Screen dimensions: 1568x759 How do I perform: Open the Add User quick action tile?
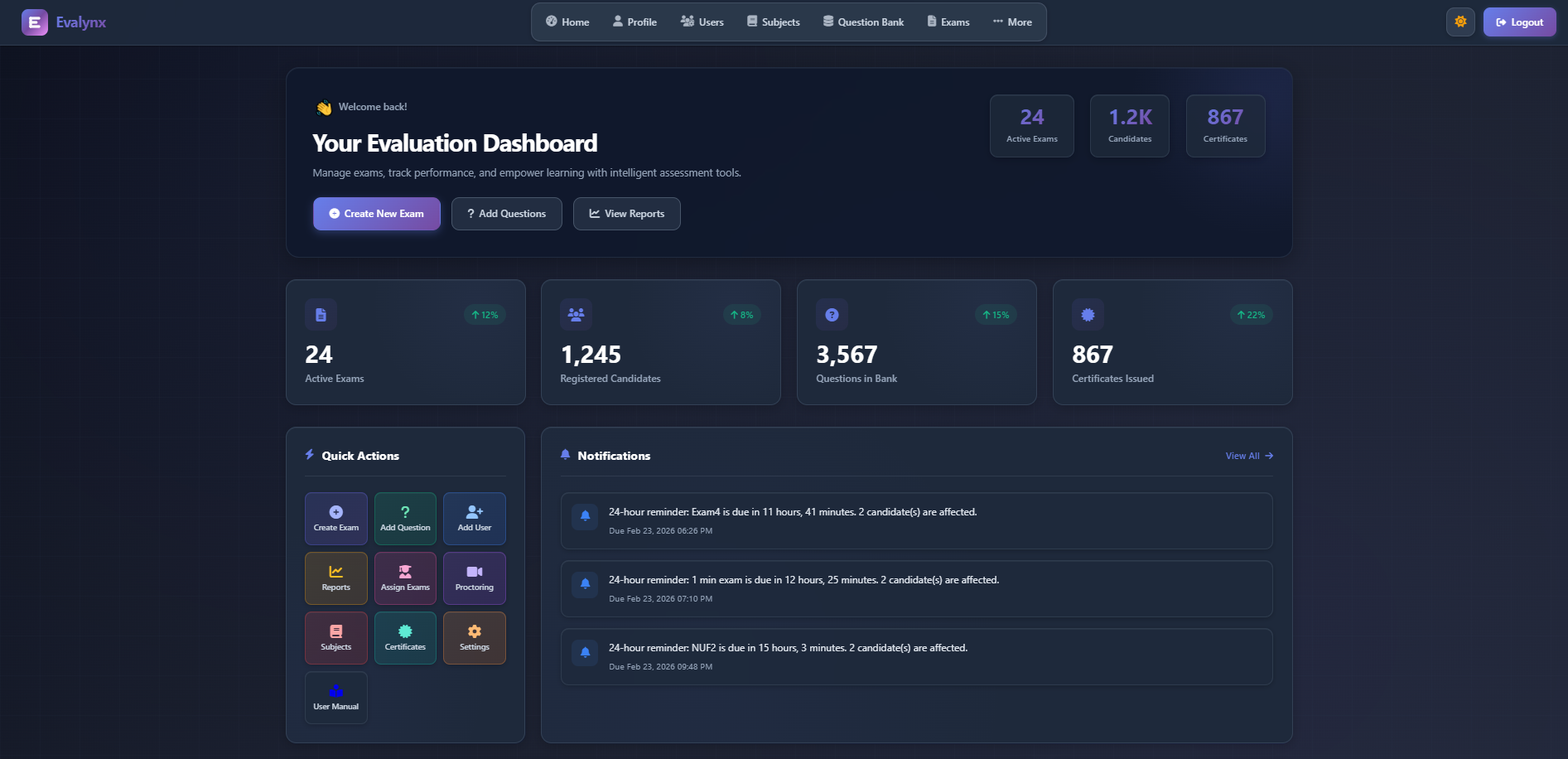click(x=475, y=519)
